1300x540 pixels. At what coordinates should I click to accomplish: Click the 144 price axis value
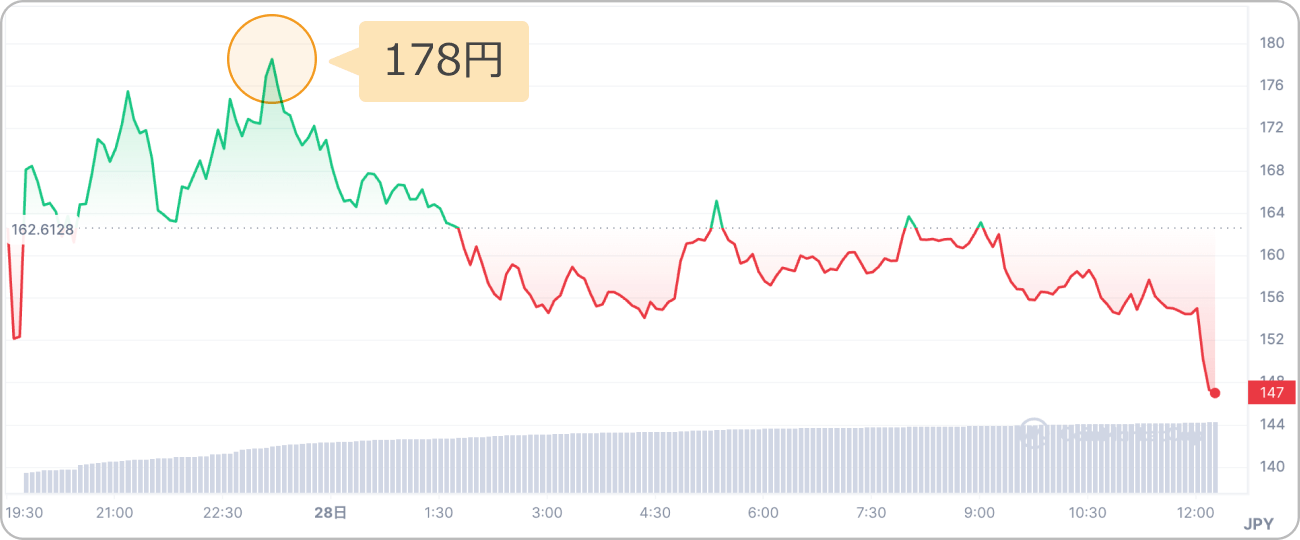pyautogui.click(x=1273, y=424)
